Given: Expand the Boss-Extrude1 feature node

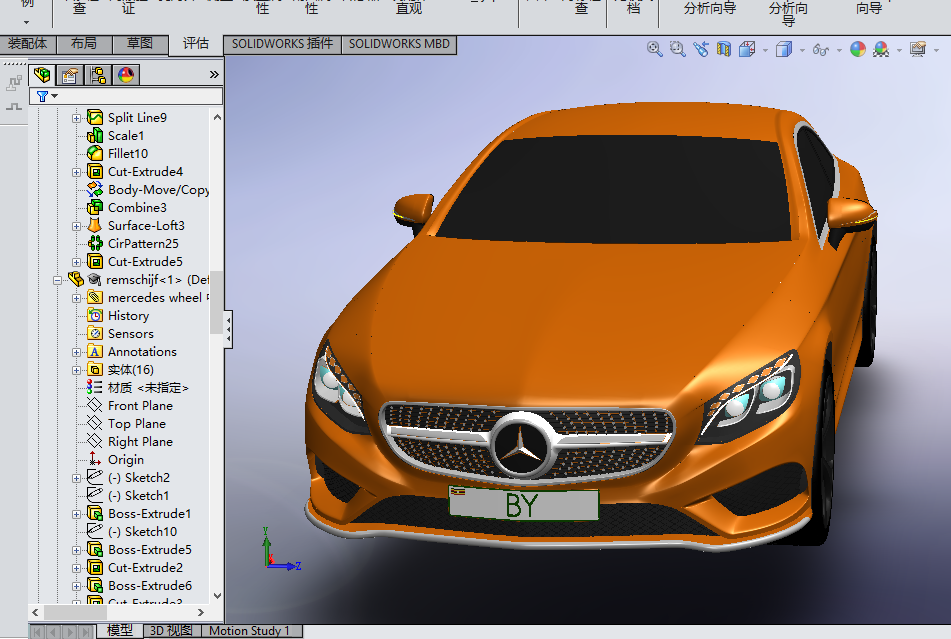Looking at the screenshot, I should click(x=77, y=514).
